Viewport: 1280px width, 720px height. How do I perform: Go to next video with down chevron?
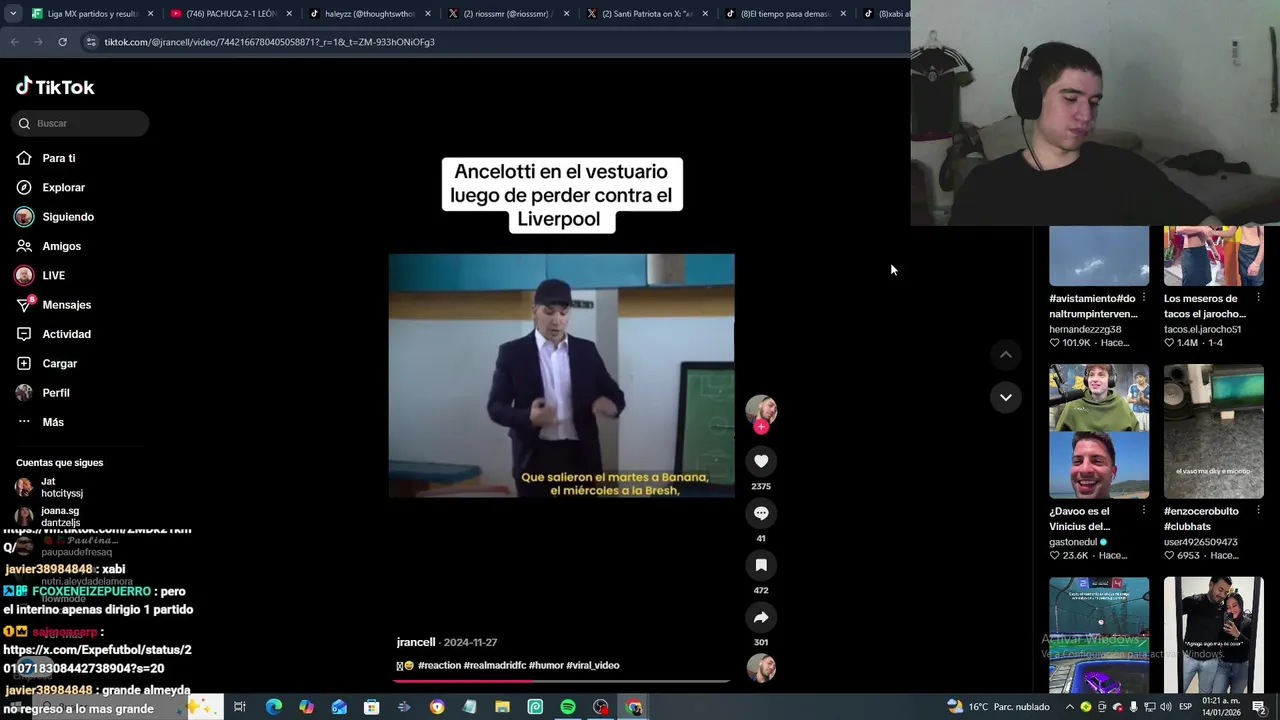[x=1006, y=397]
